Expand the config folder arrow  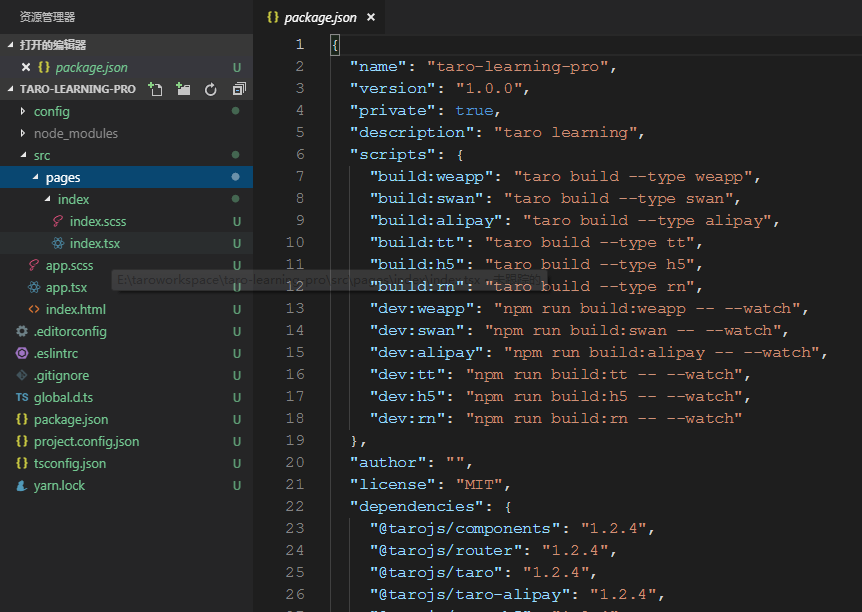coord(23,111)
